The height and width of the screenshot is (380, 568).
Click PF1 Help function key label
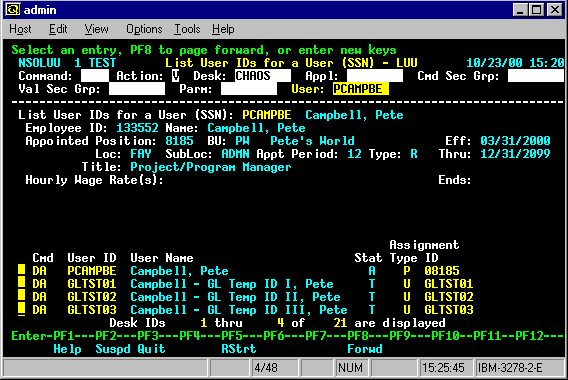click(67, 349)
